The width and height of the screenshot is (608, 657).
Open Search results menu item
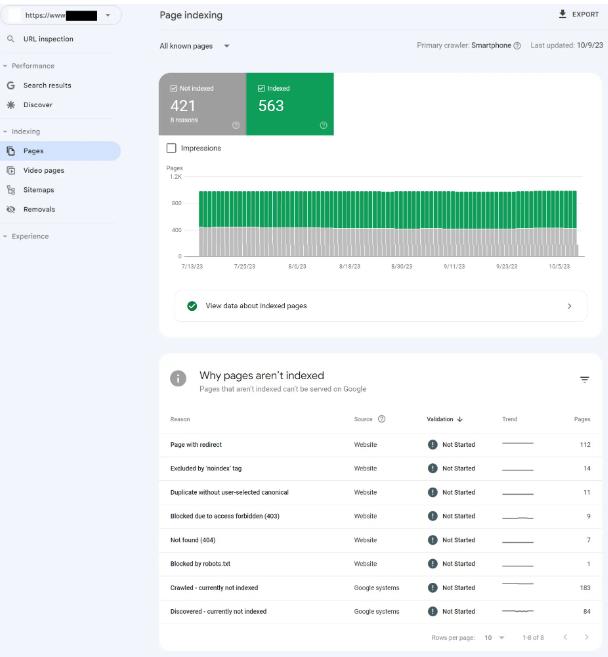point(61,85)
